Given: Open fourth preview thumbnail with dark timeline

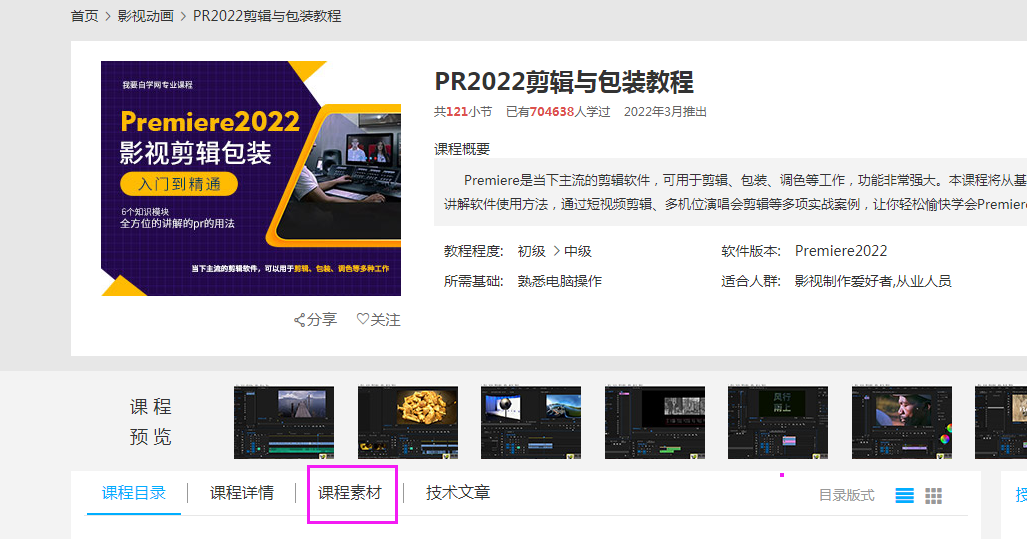Looking at the screenshot, I should 655,422.
